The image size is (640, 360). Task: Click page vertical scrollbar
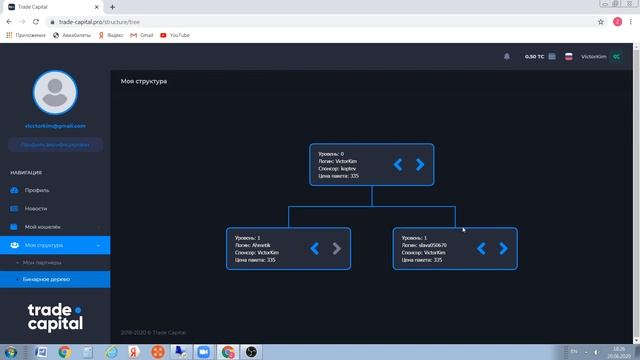[636, 193]
